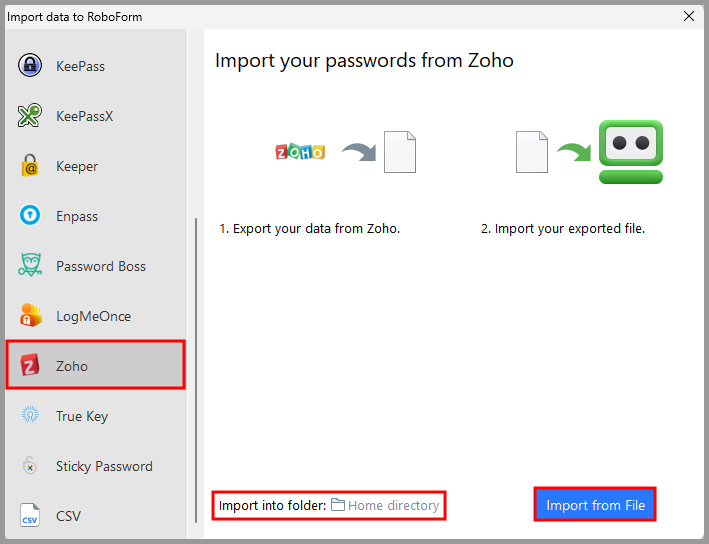Close the Import data to RoboForm dialog
This screenshot has width=709, height=544.
[689, 16]
